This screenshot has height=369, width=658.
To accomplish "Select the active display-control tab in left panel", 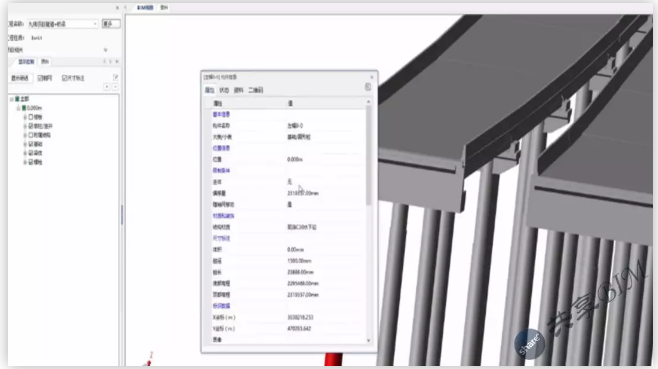I will (26, 62).
